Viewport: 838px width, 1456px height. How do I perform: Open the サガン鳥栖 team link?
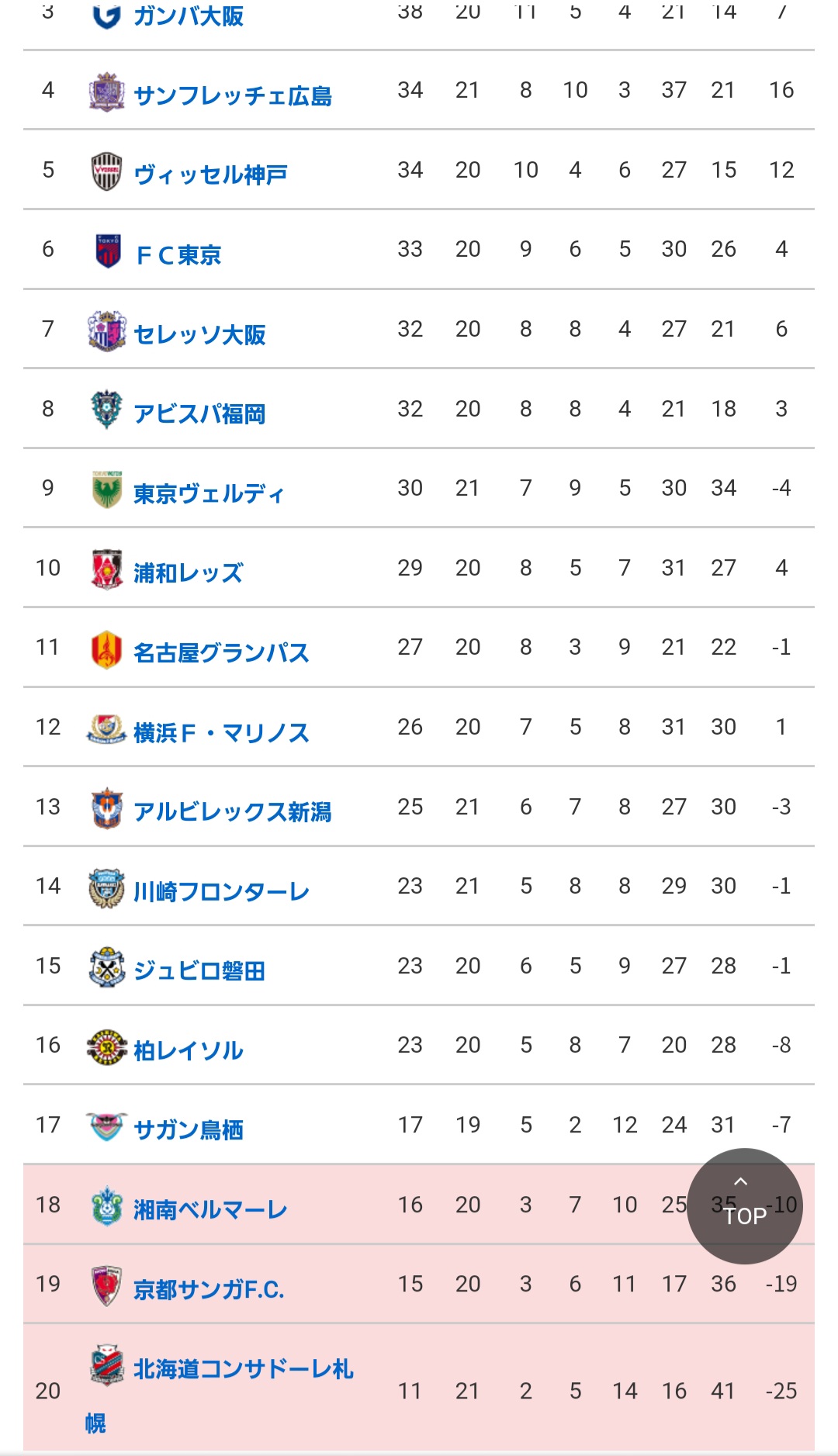(x=189, y=1130)
